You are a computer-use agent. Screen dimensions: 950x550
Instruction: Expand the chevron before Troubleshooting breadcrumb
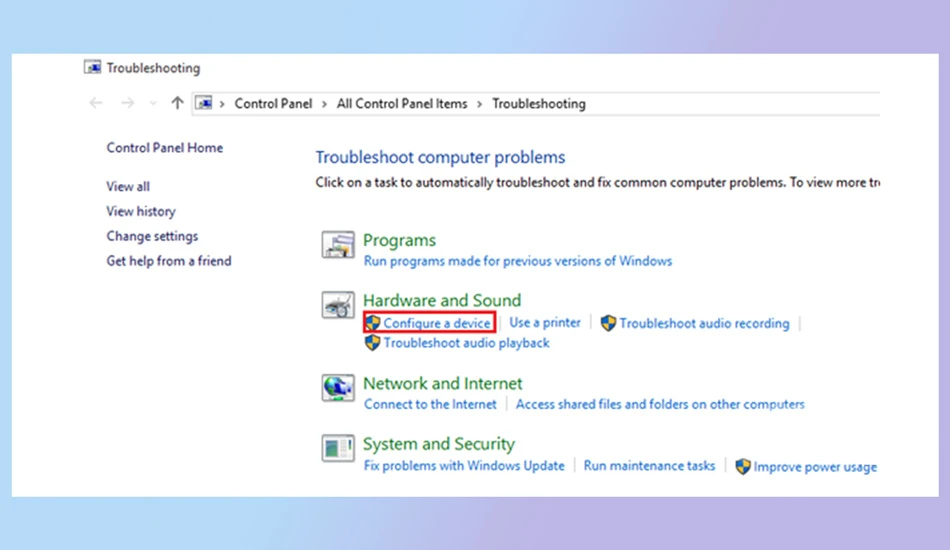pyautogui.click(x=479, y=104)
